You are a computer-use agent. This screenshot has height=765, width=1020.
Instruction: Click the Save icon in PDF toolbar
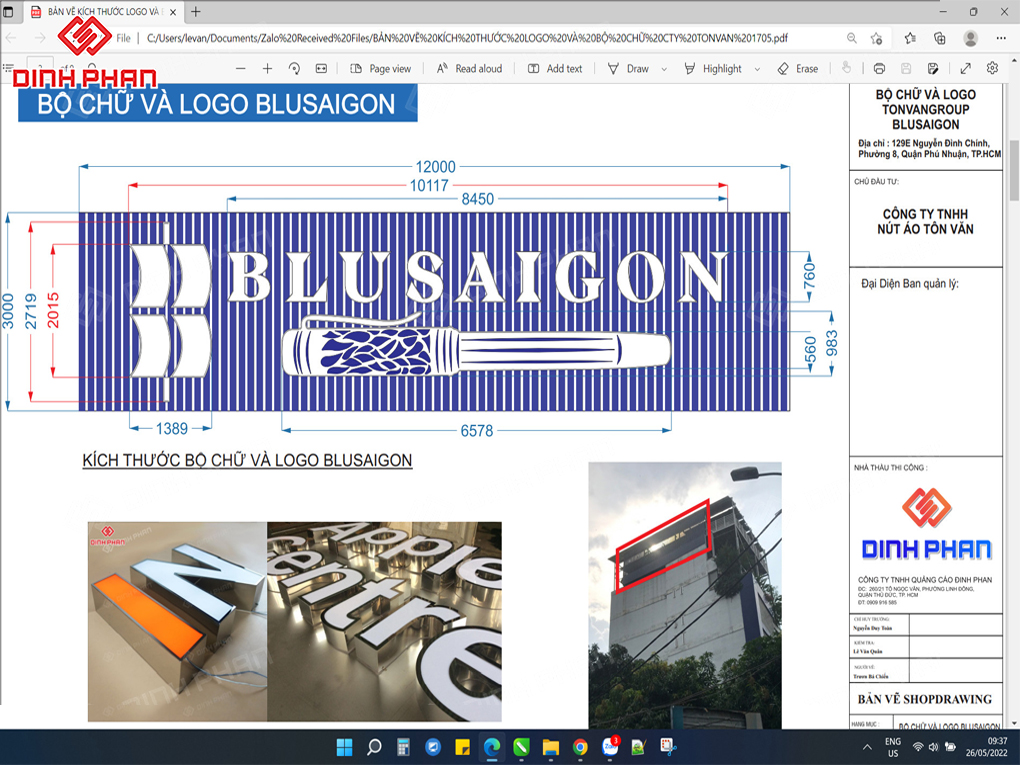[906, 68]
